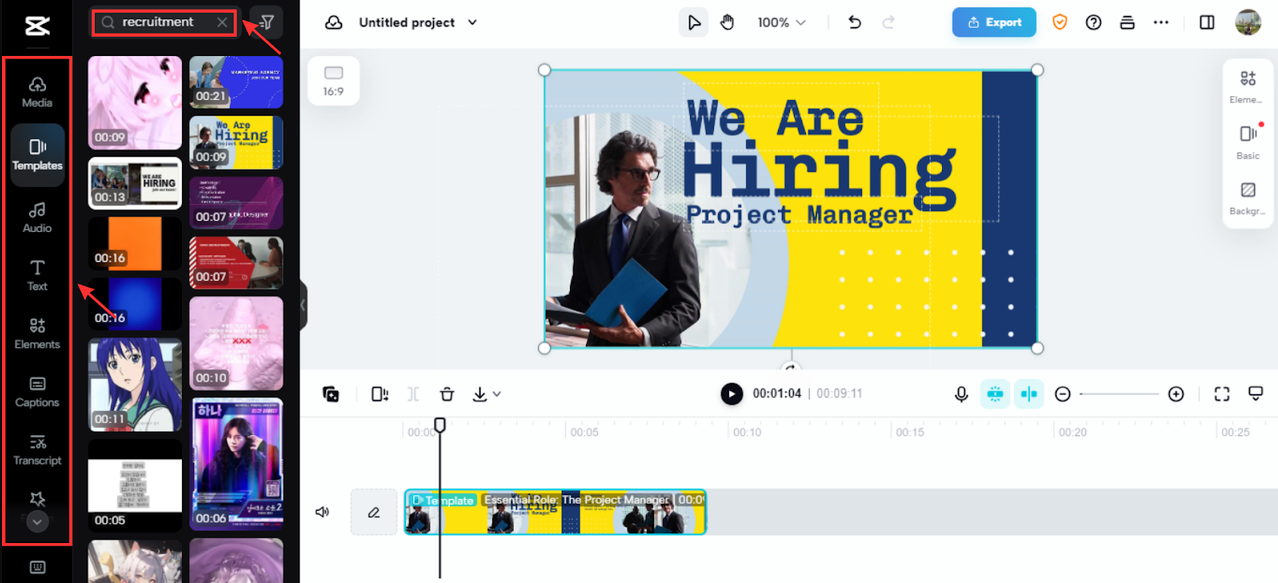Open the user profile avatar
Image resolution: width=1278 pixels, height=583 pixels.
1248,22
